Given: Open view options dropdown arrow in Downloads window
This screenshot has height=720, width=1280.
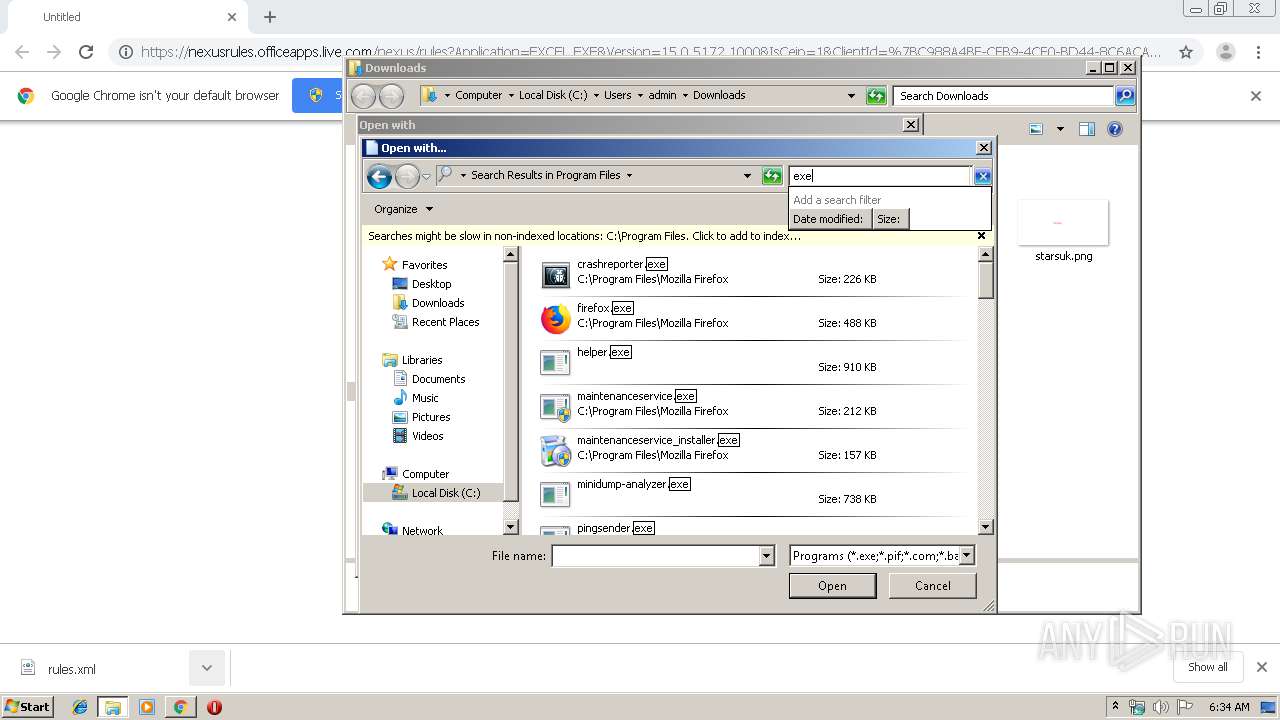Looking at the screenshot, I should click(x=1060, y=129).
